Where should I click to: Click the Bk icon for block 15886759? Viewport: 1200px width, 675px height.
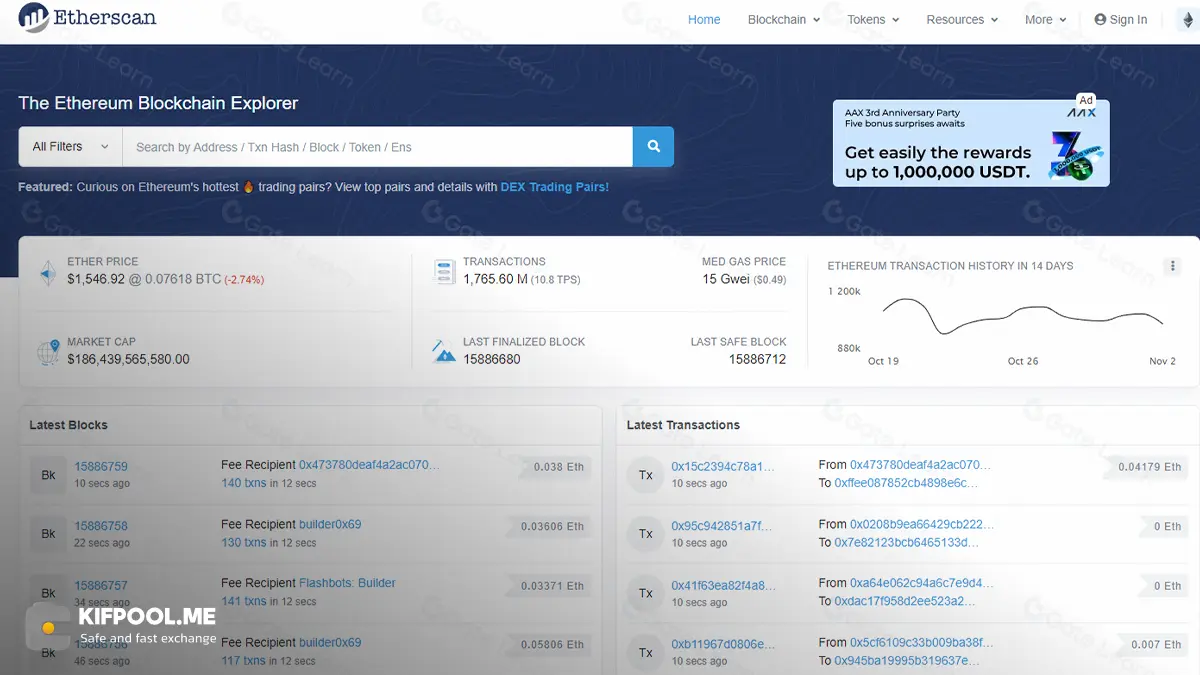tap(48, 475)
